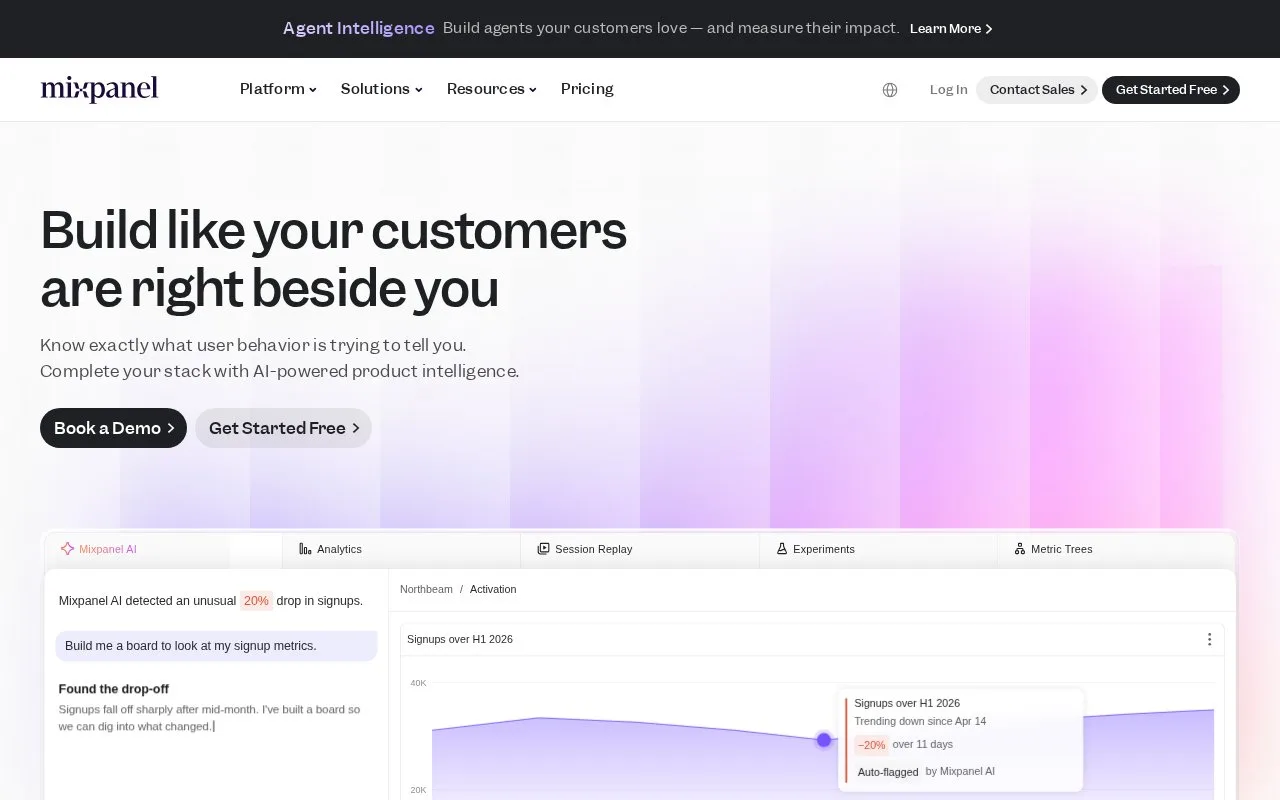This screenshot has height=800, width=1280.
Task: Expand the Resources menu
Action: (491, 89)
